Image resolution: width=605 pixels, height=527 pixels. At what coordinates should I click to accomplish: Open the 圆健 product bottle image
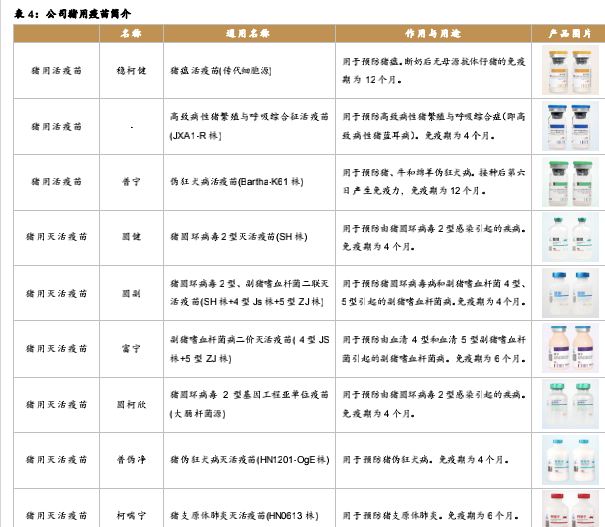click(x=570, y=237)
